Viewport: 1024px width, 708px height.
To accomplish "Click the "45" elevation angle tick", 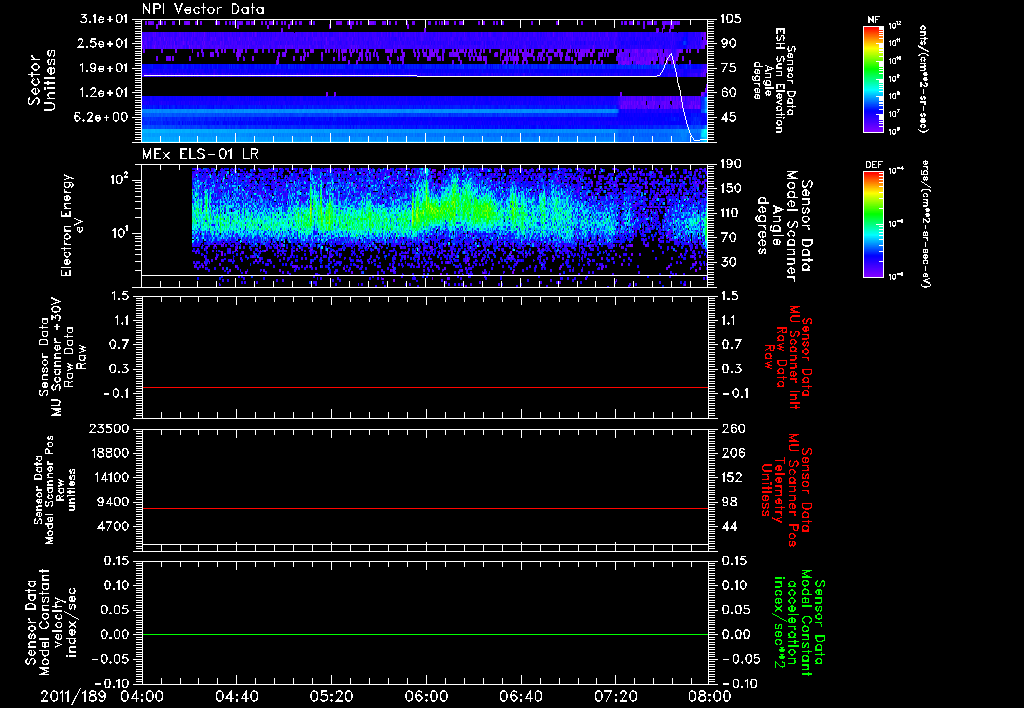I will coord(728,118).
